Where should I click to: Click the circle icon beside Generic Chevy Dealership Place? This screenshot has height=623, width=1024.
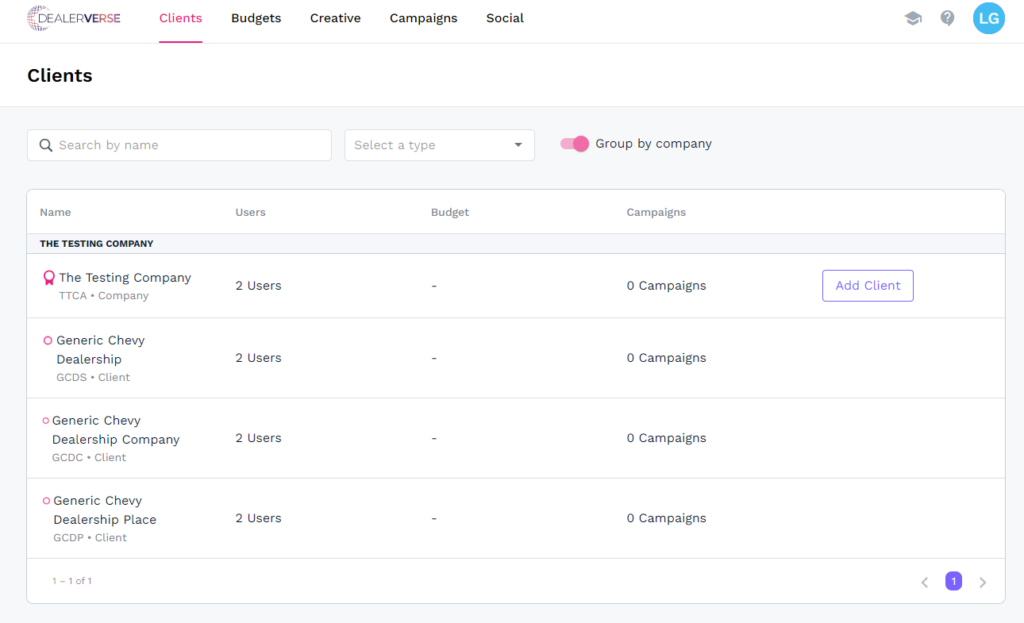pos(46,500)
